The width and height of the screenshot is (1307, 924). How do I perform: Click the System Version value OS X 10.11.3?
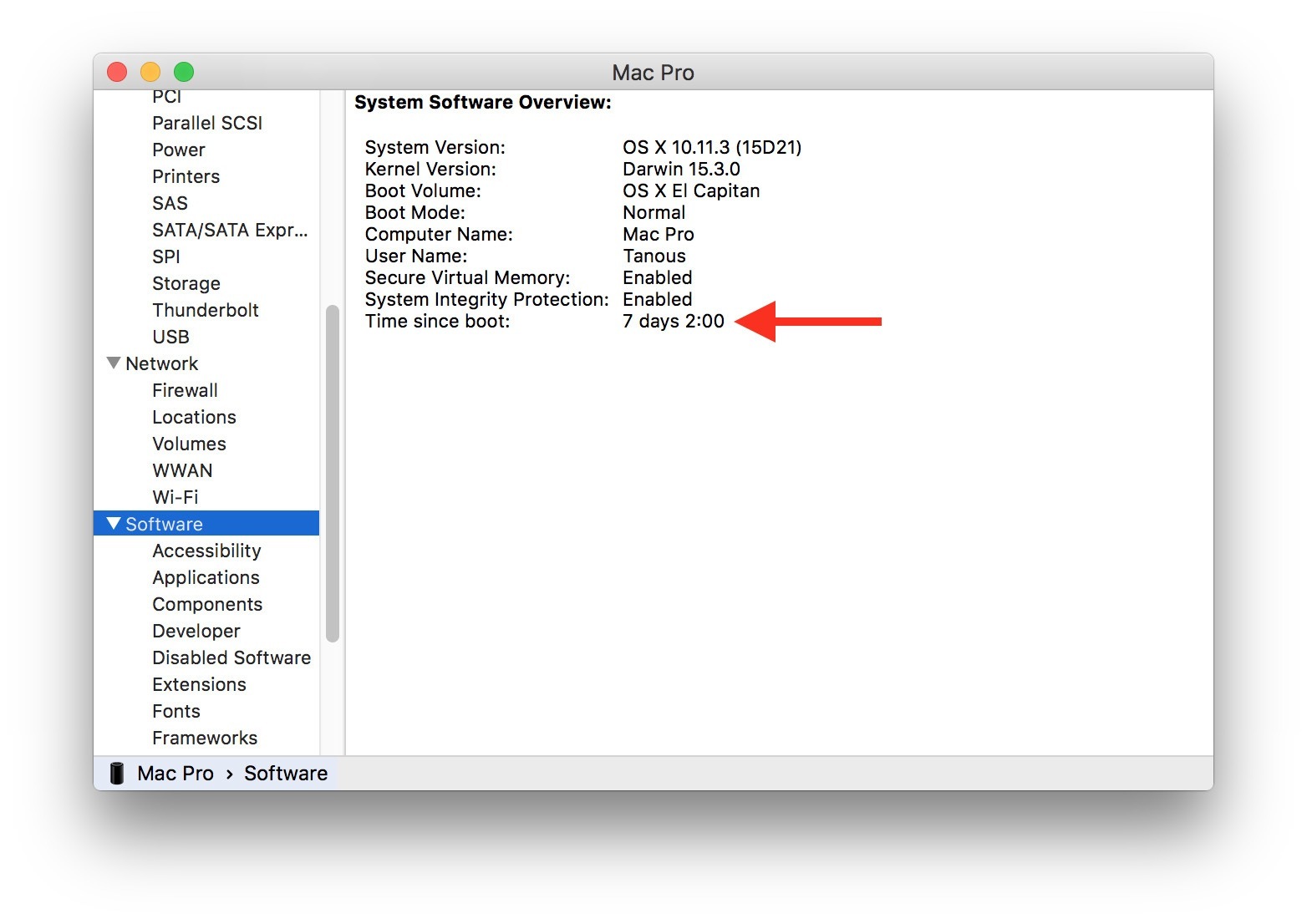point(712,147)
